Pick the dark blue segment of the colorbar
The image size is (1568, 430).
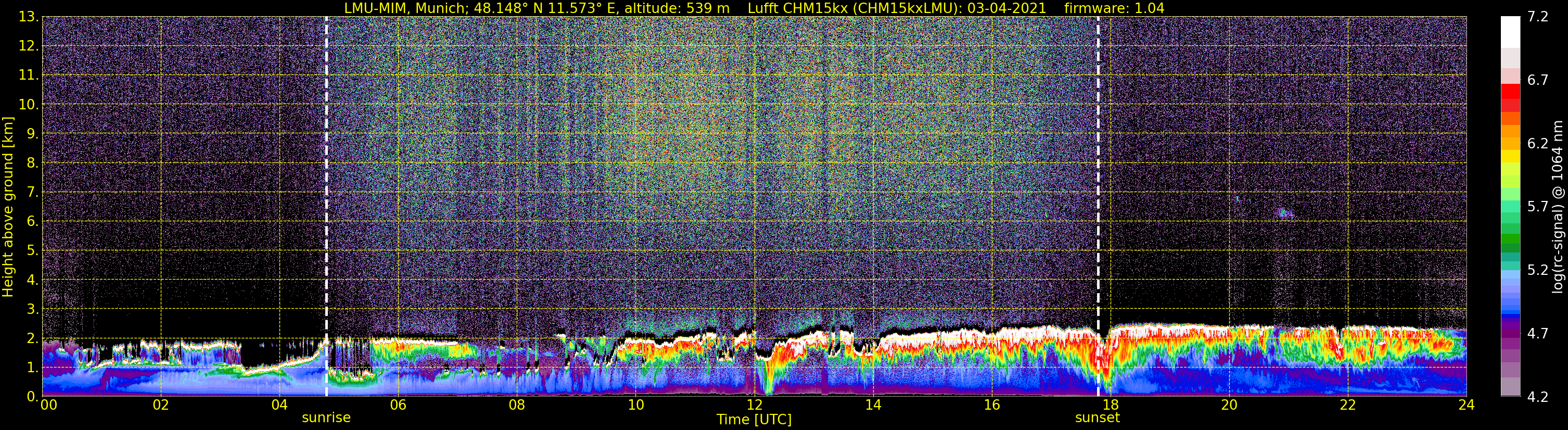[x=1510, y=317]
